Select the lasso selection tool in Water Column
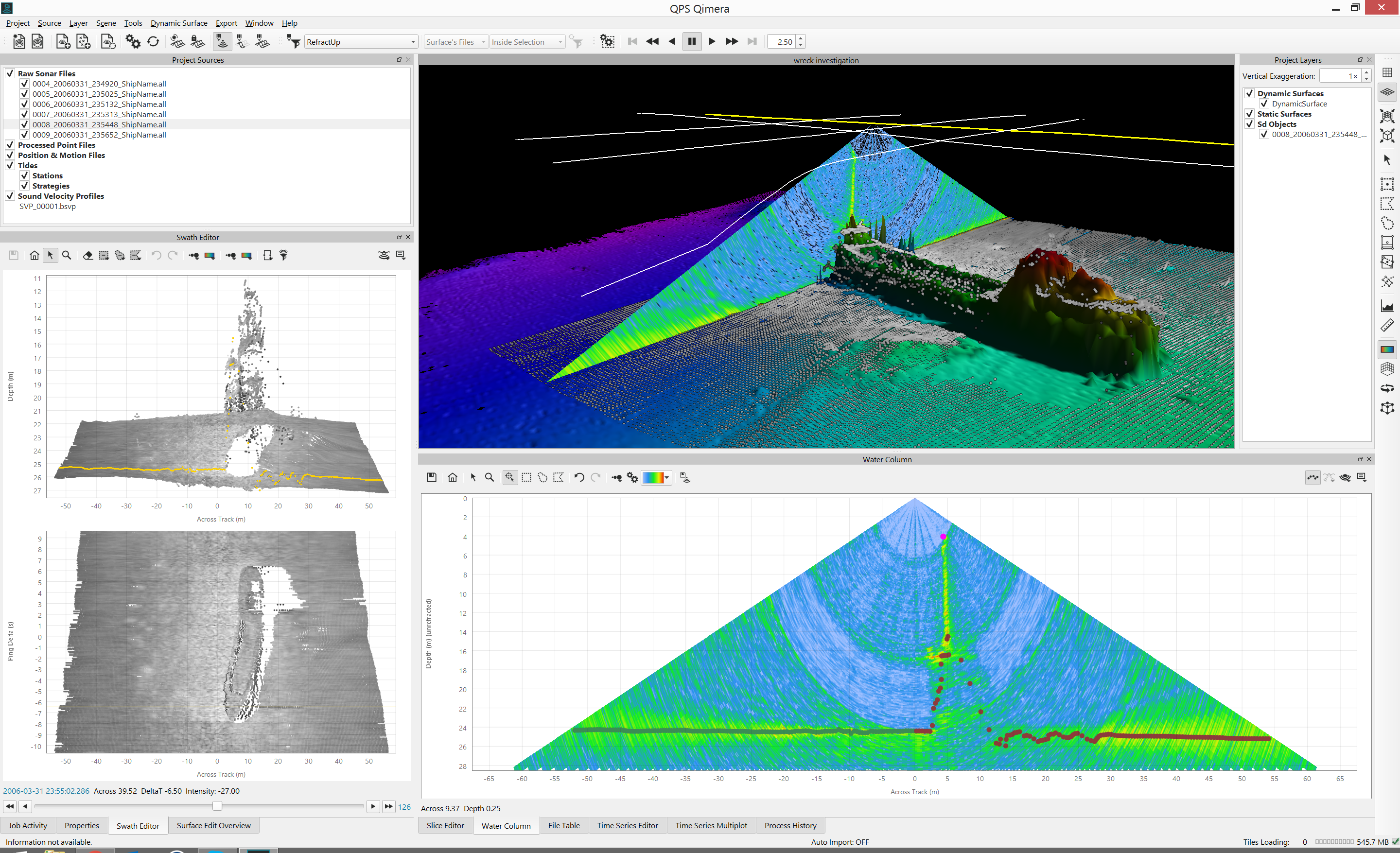The height and width of the screenshot is (853, 1400). click(542, 478)
